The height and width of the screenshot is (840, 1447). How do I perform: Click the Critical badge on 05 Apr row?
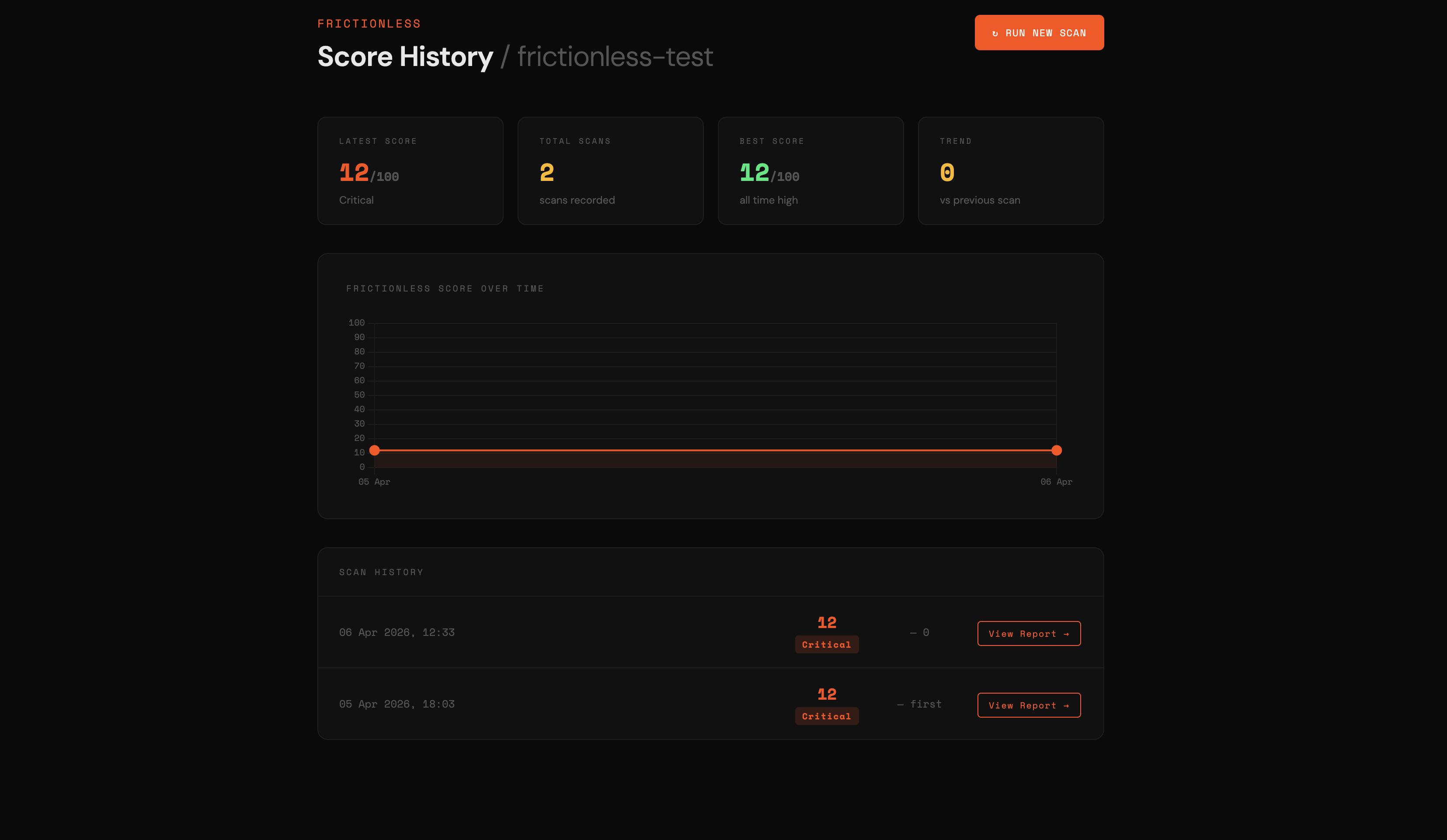click(826, 716)
